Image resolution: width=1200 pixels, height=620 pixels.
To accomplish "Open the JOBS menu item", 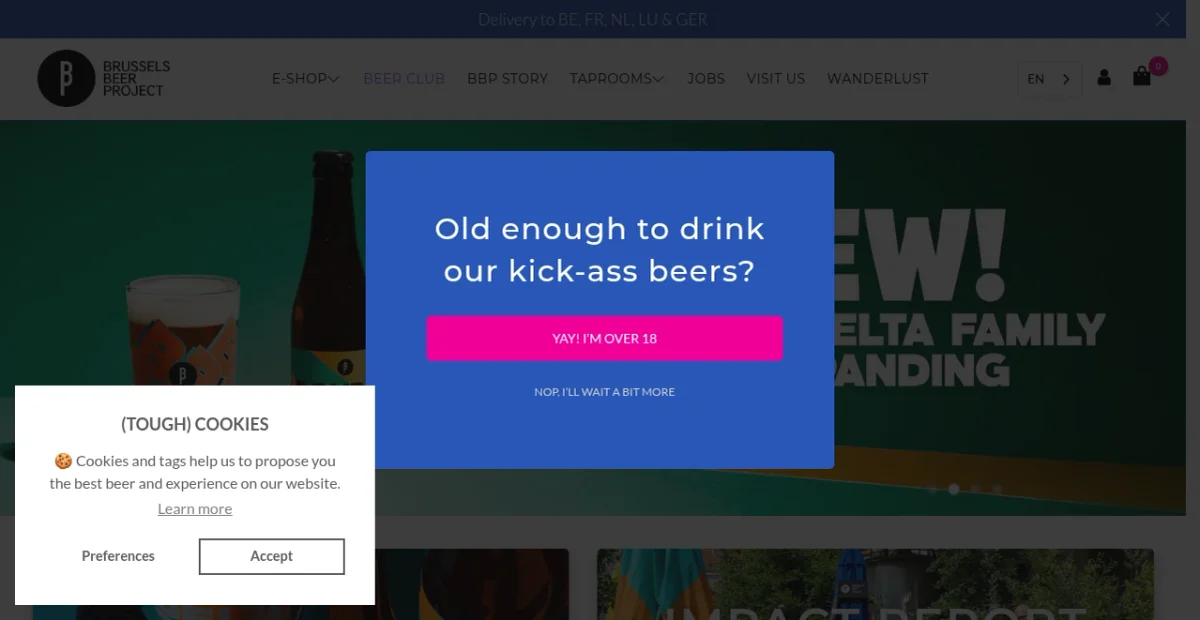I will click(706, 78).
